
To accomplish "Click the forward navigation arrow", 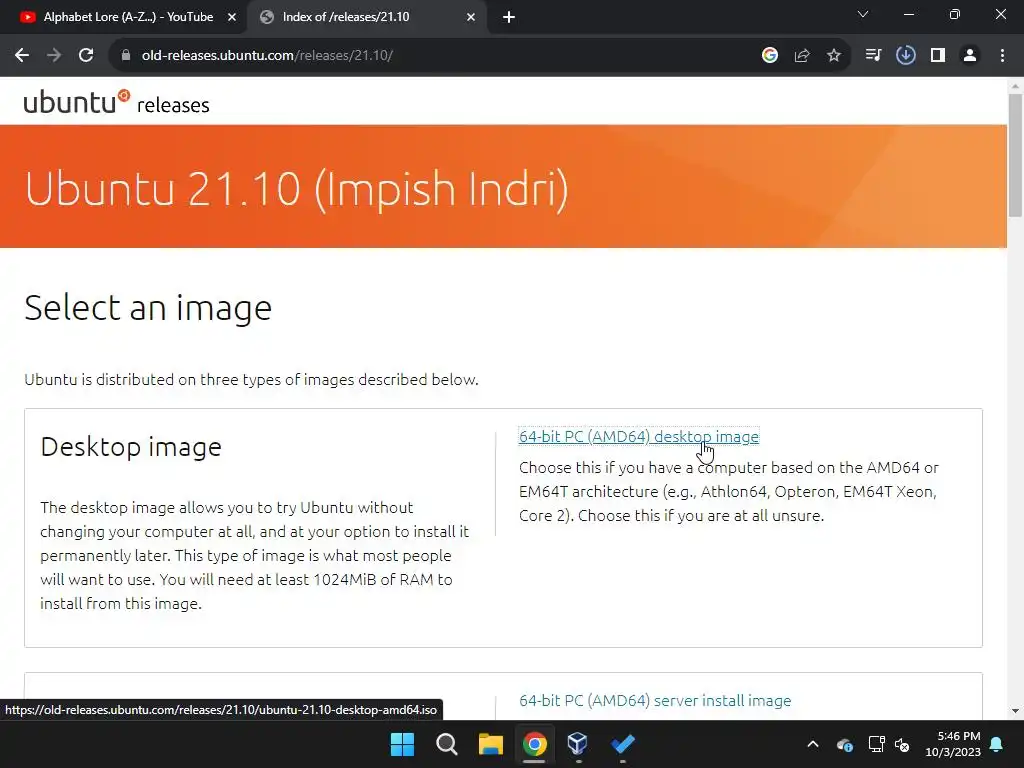I will point(54,56).
